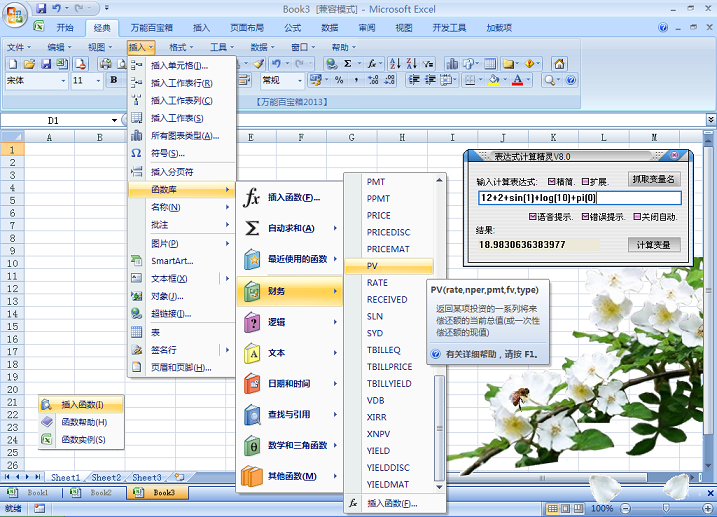Switch to Book2 in the workbook taskbar
Screen dimensions: 717x517
(95, 493)
